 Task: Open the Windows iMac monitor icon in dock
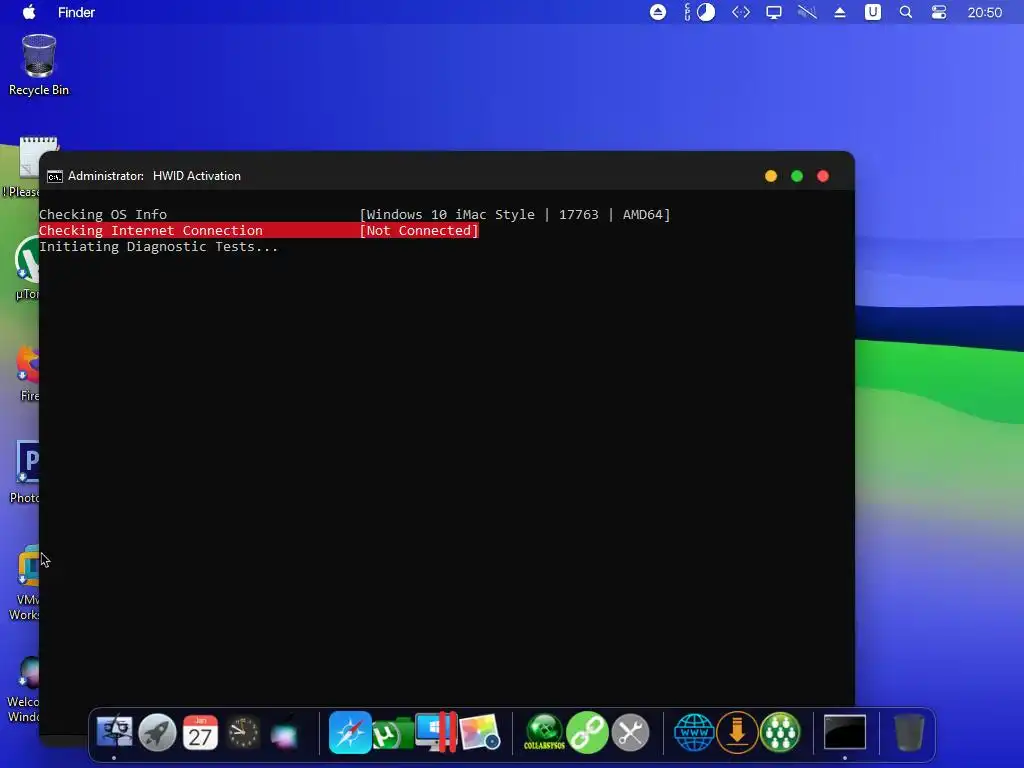(436, 732)
